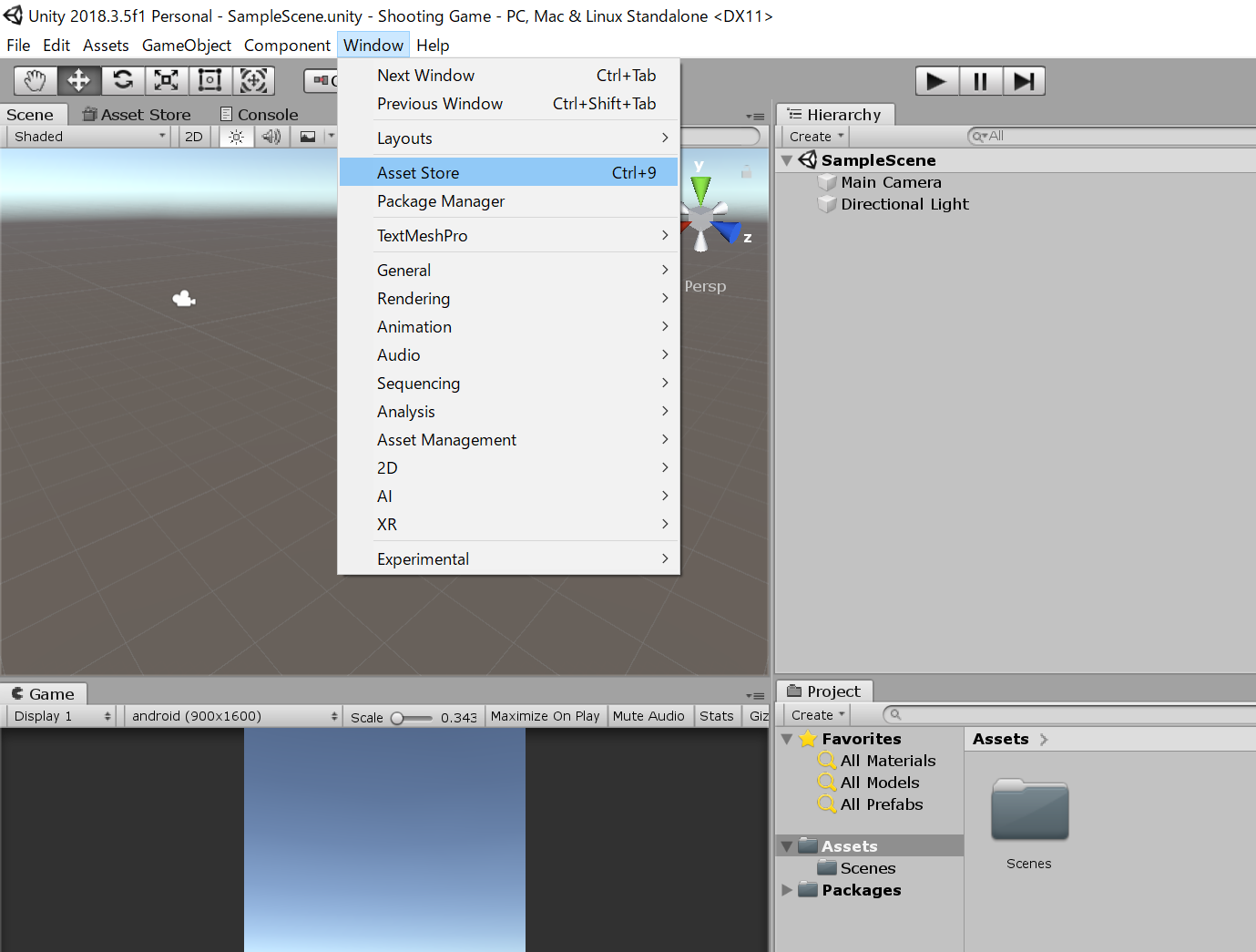Select the Rect Transform tool
The image size is (1256, 952).
point(210,81)
